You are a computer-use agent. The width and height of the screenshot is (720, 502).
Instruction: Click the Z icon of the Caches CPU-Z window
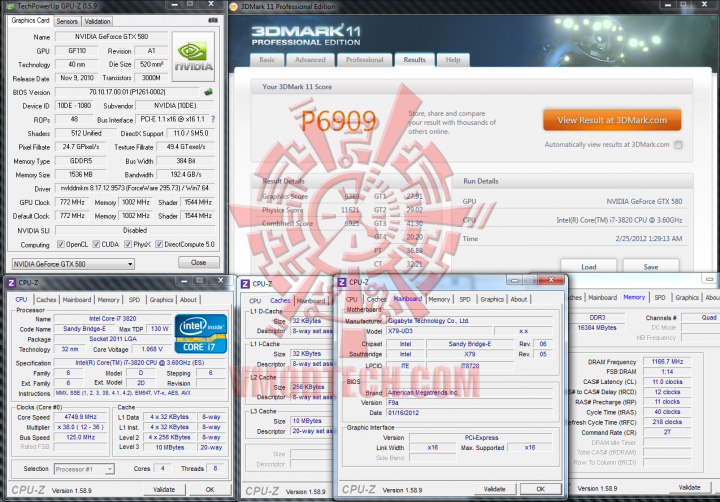click(246, 284)
